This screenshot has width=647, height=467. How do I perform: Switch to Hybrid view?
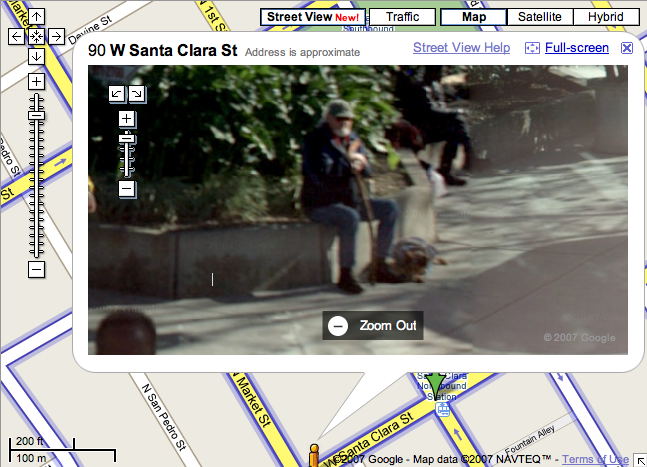tap(606, 17)
